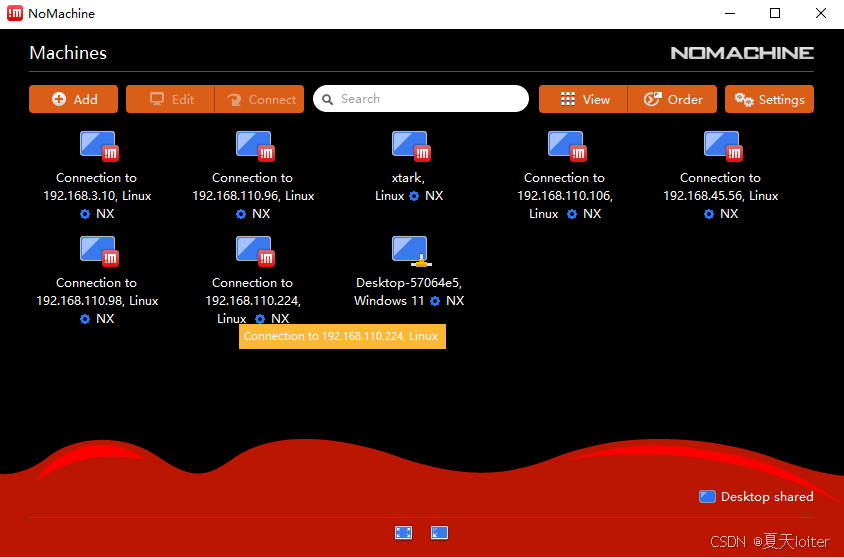The height and width of the screenshot is (558, 844).
Task: Click the "Connection to 192.168.110.98, Linux" label
Action: point(97,292)
